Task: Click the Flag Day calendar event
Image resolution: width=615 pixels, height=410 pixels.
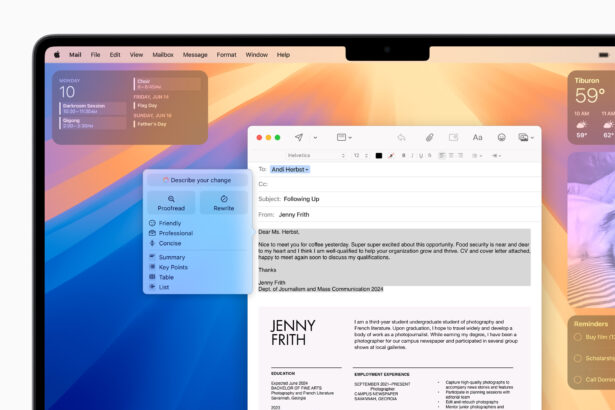Action: pos(145,106)
